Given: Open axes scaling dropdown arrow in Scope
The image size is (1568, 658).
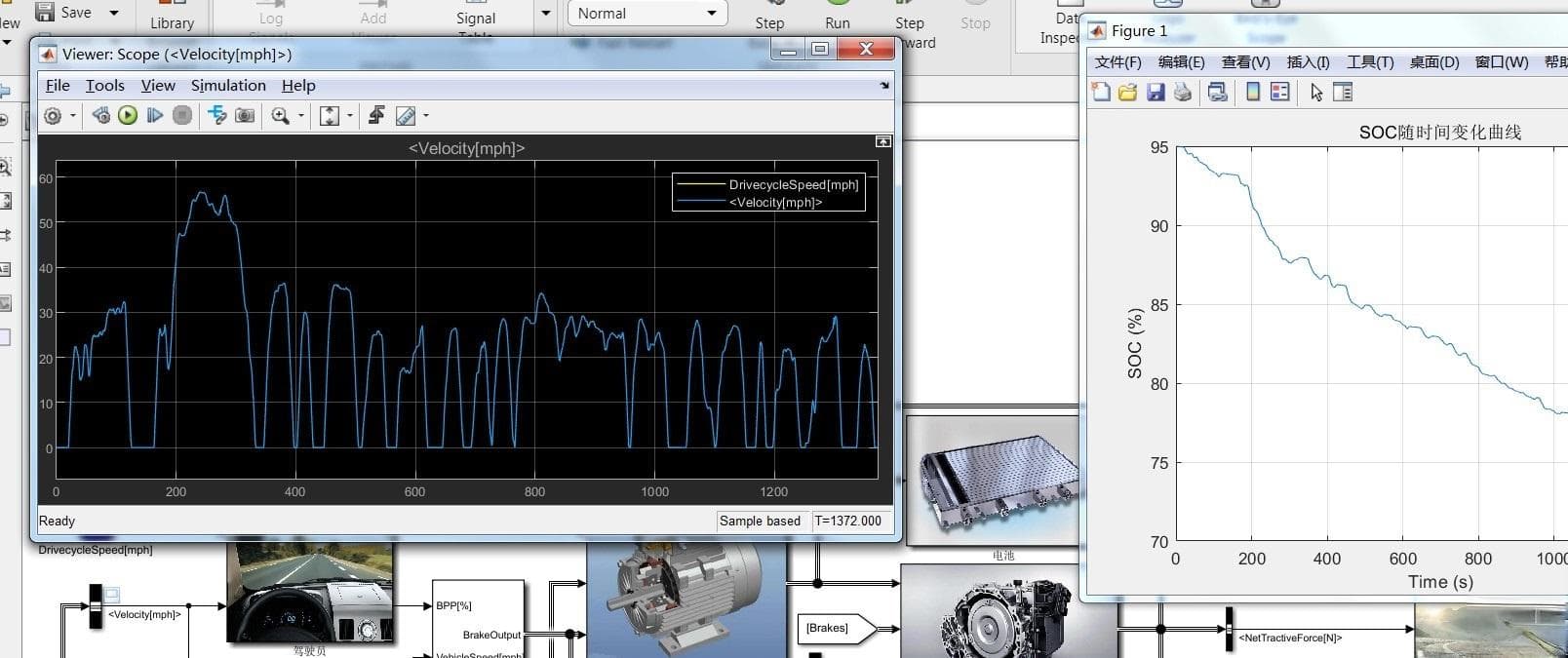Looking at the screenshot, I should coord(349,116).
